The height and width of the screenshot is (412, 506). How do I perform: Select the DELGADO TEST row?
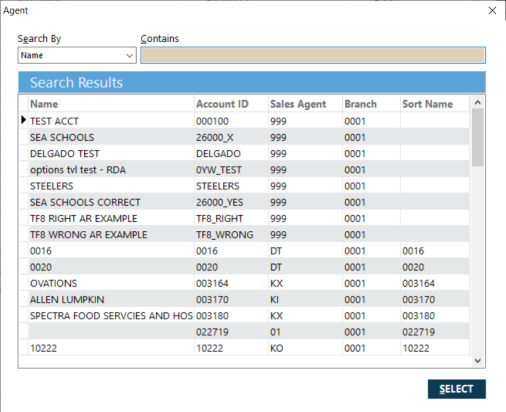point(249,154)
